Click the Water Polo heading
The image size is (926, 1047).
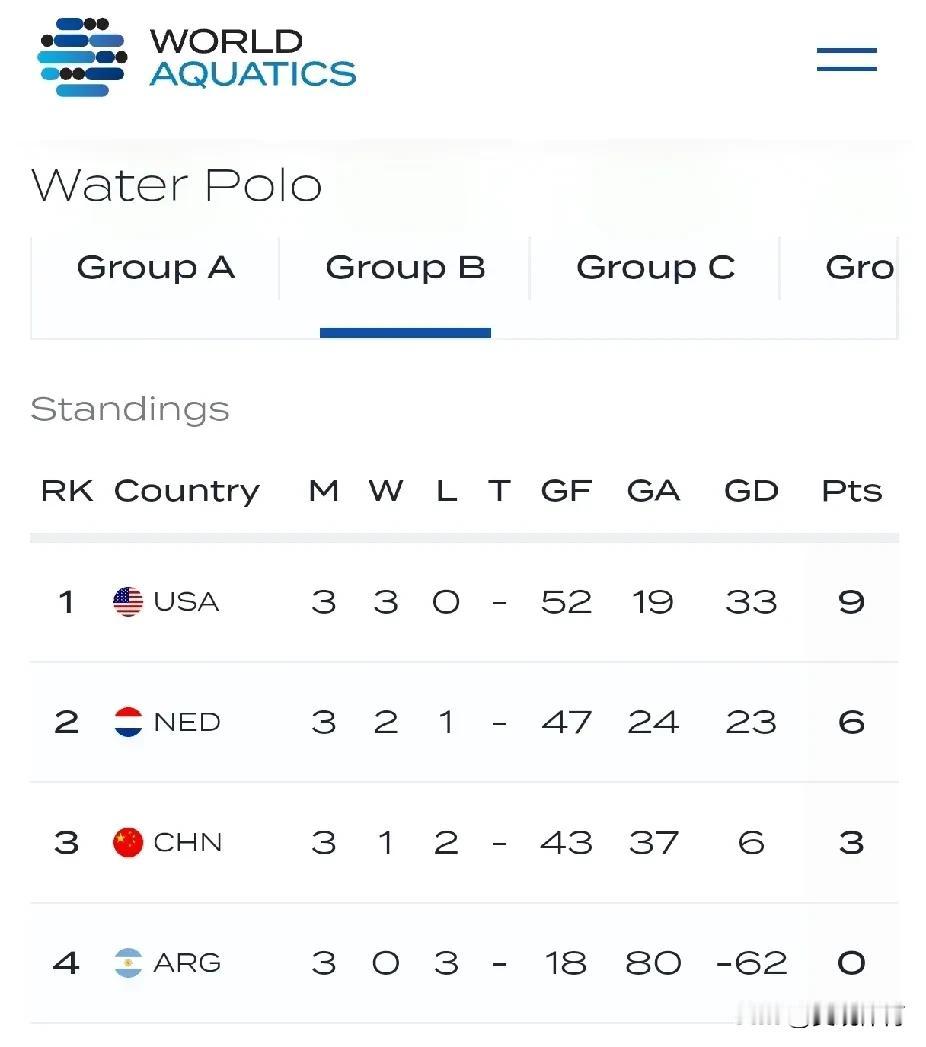coord(177,185)
